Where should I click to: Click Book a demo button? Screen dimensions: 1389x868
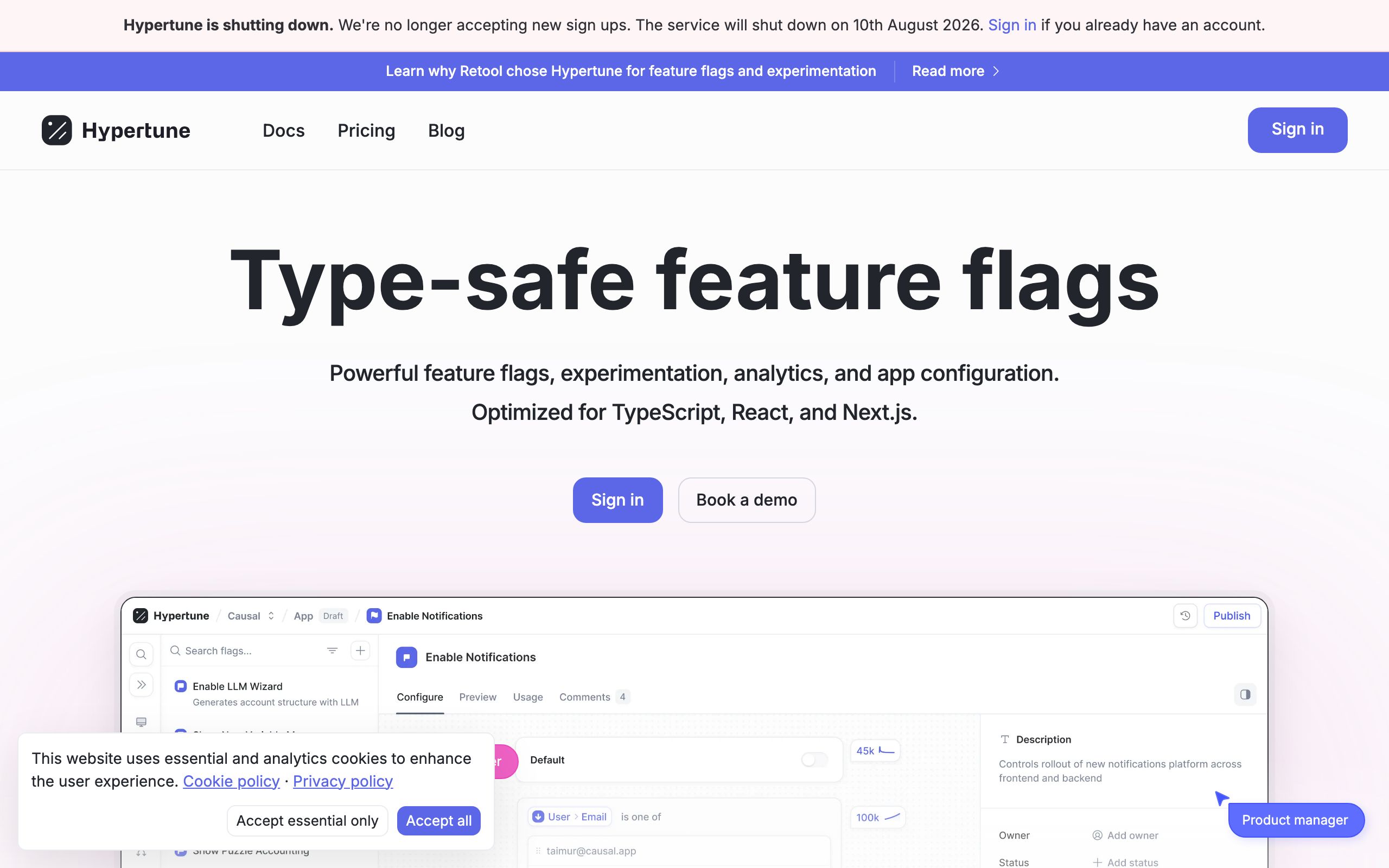[747, 500]
